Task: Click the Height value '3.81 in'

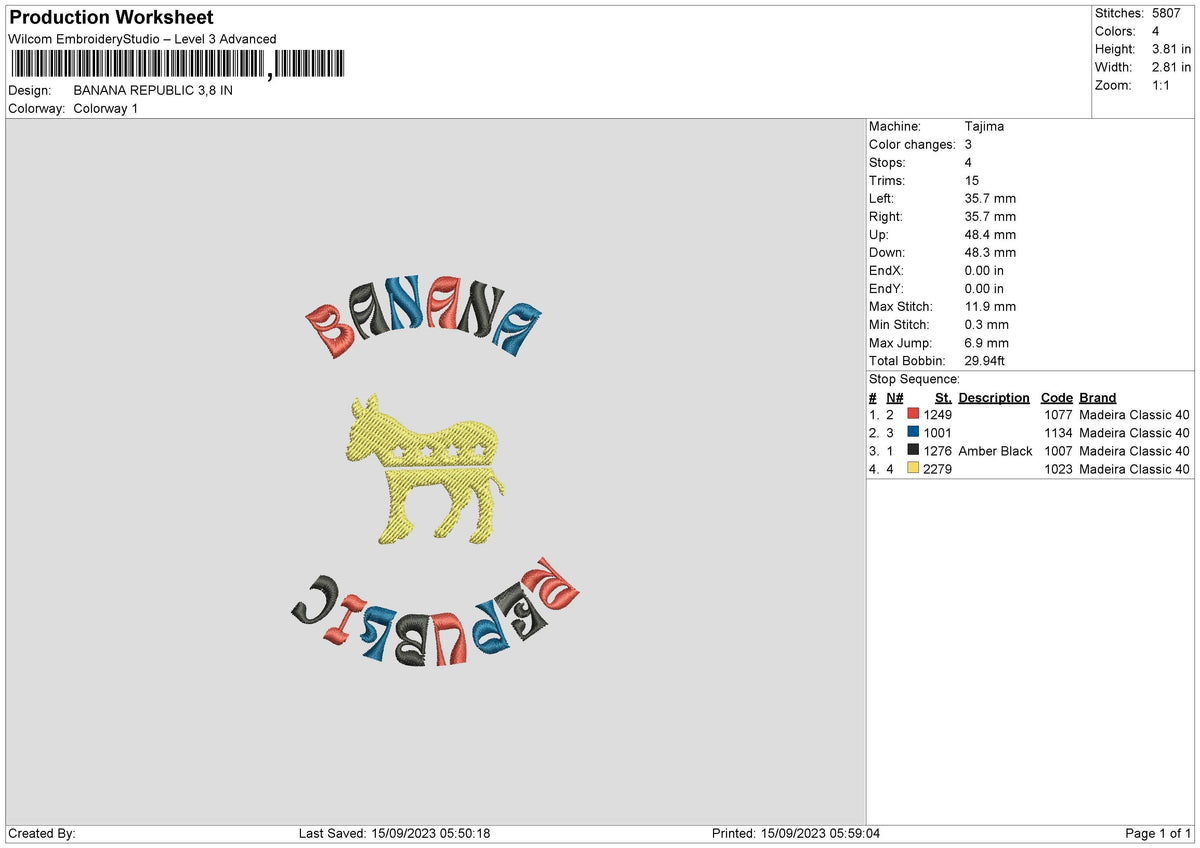Action: pos(1171,49)
